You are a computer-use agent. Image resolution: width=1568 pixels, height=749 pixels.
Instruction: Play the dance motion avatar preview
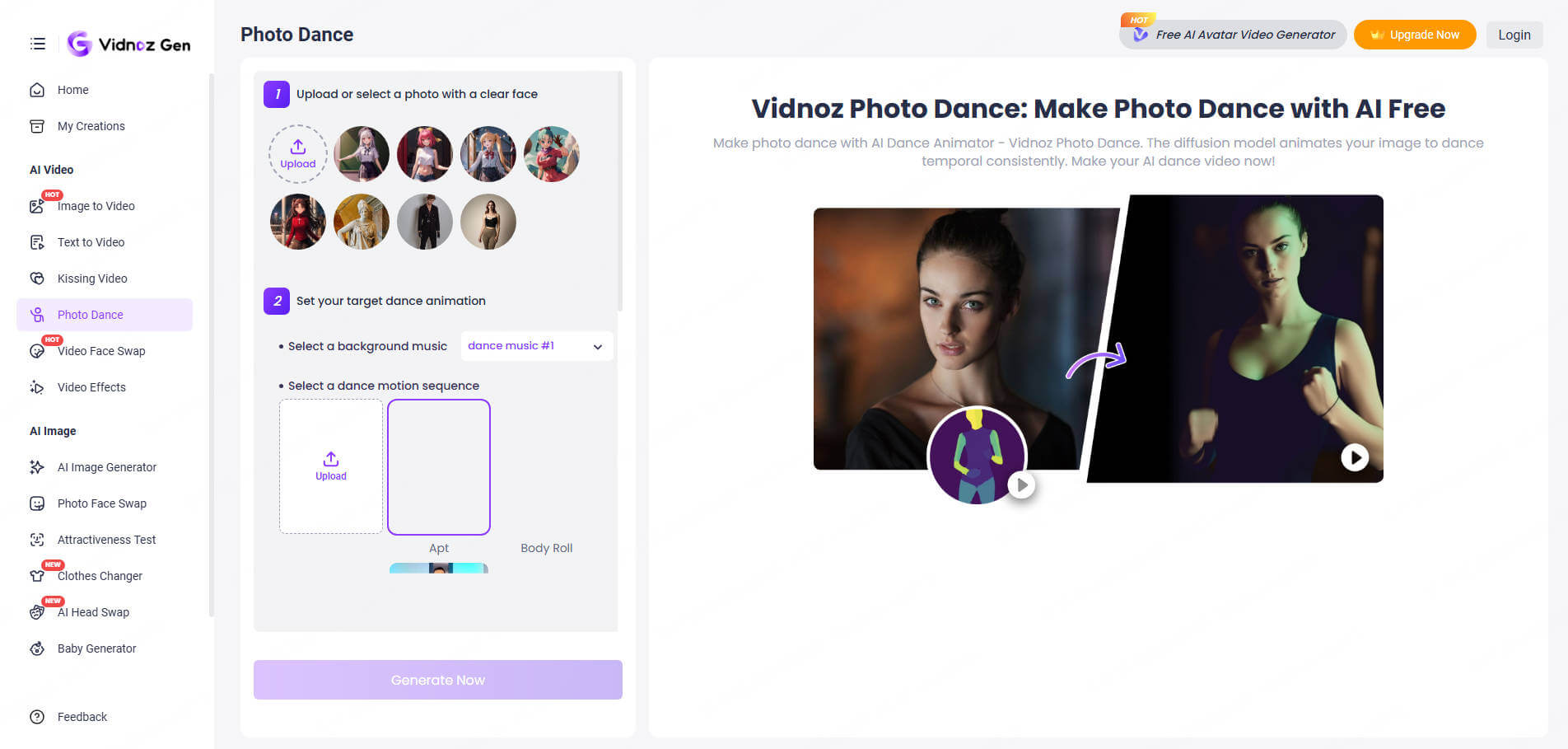point(1021,485)
